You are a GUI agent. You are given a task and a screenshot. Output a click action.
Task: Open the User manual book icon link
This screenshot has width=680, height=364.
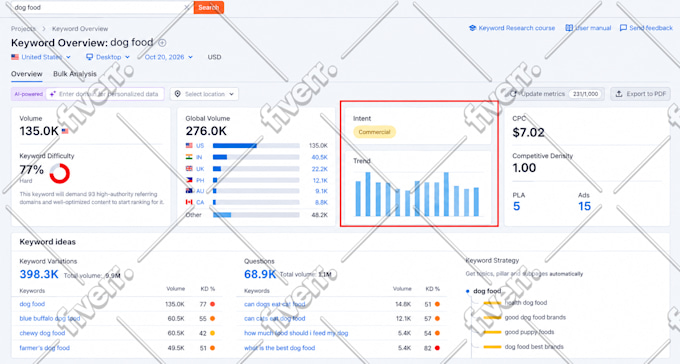coord(569,28)
